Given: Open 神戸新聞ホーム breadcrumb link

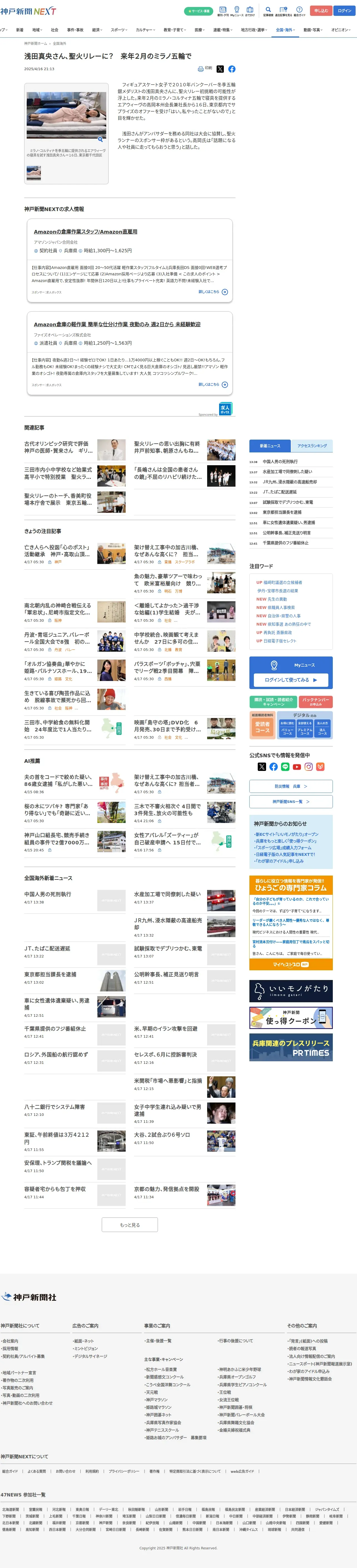Looking at the screenshot, I should [35, 44].
